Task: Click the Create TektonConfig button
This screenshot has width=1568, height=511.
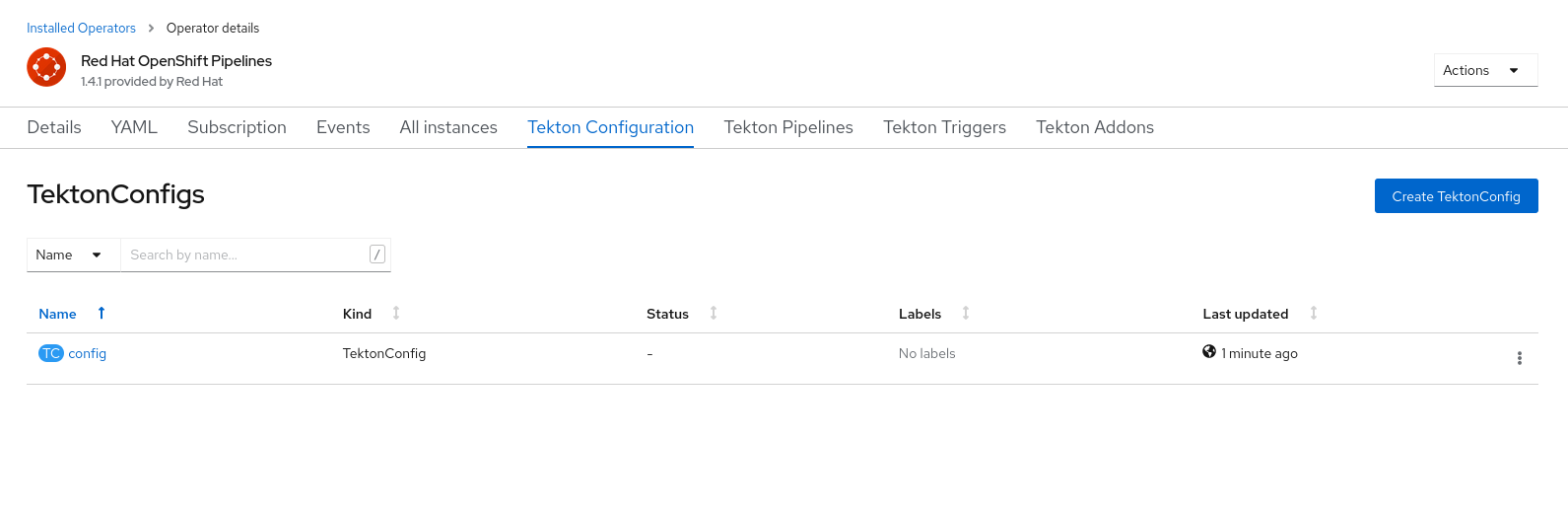Action: pos(1456,196)
